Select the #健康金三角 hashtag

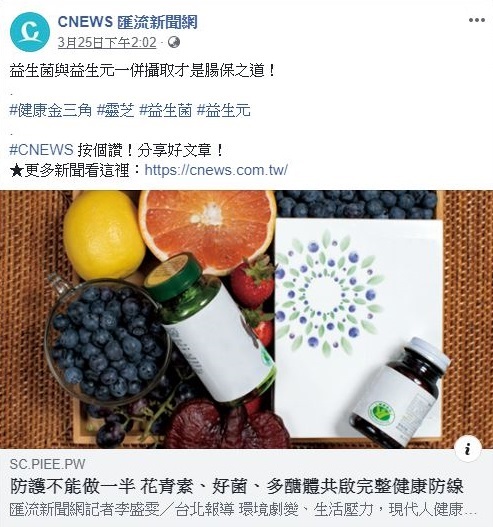click(50, 111)
